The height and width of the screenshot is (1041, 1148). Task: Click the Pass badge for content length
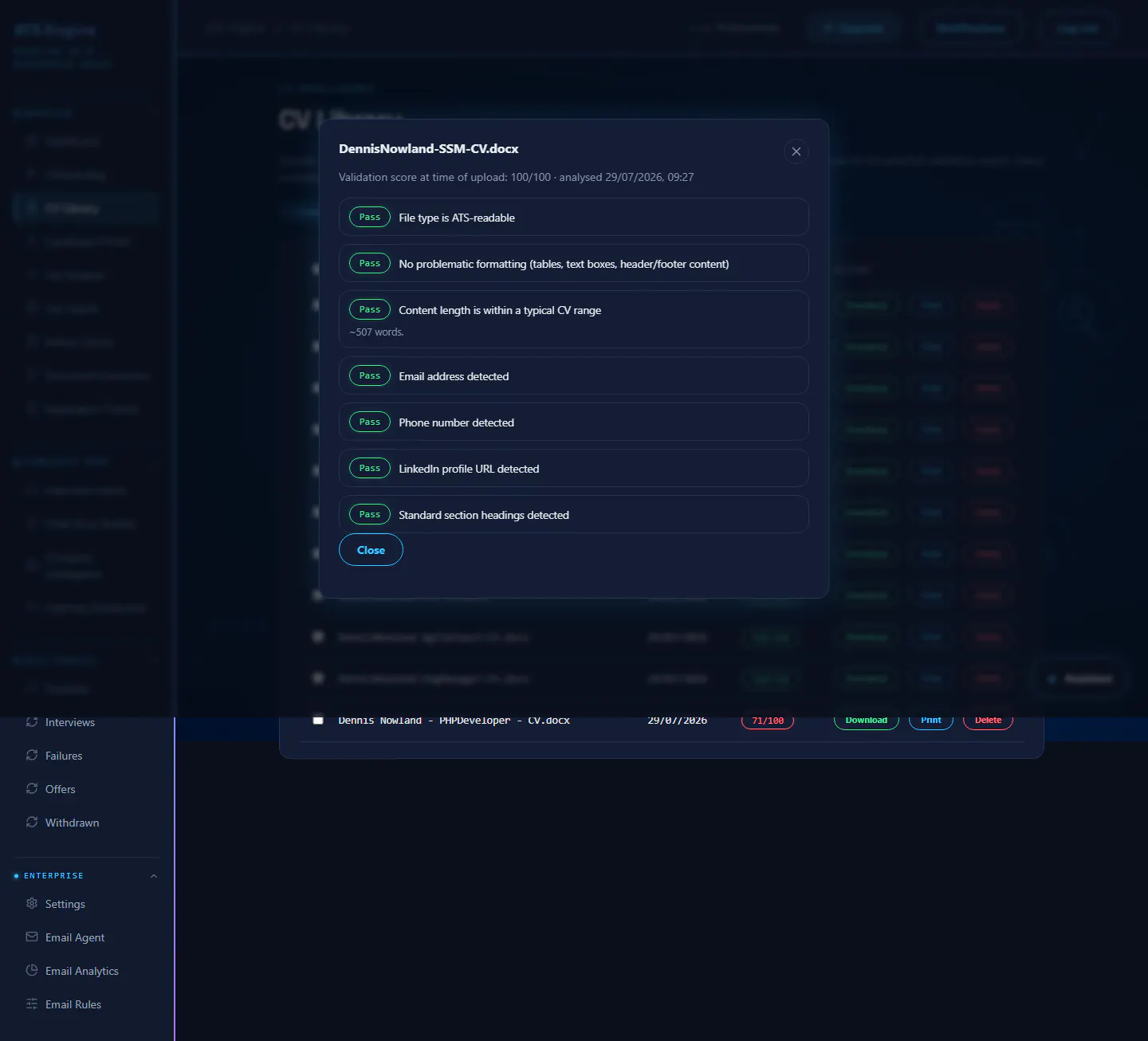[x=370, y=309]
